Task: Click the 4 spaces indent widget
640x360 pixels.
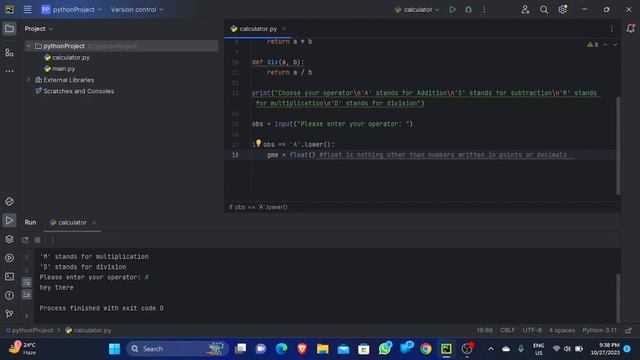Action: click(562, 330)
